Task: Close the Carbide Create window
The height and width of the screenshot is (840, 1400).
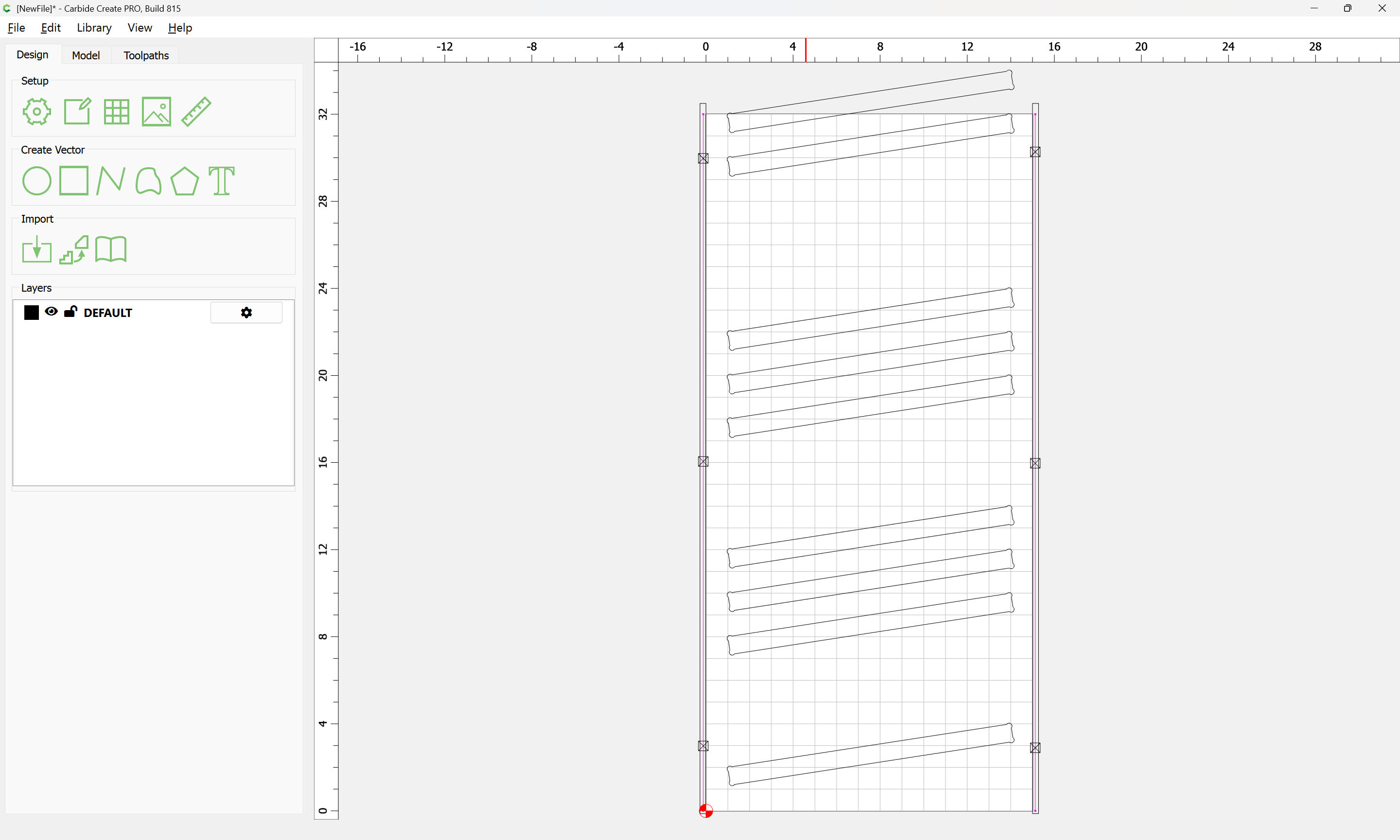Action: pos(1382,8)
